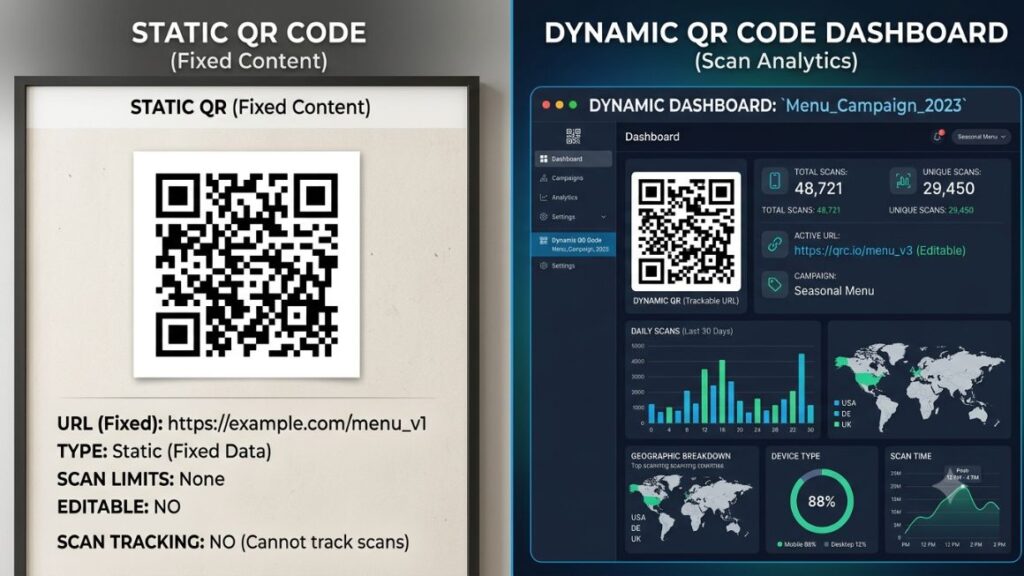Click the GEOGRAPHIC BREAKDOWN heading

pos(680,456)
